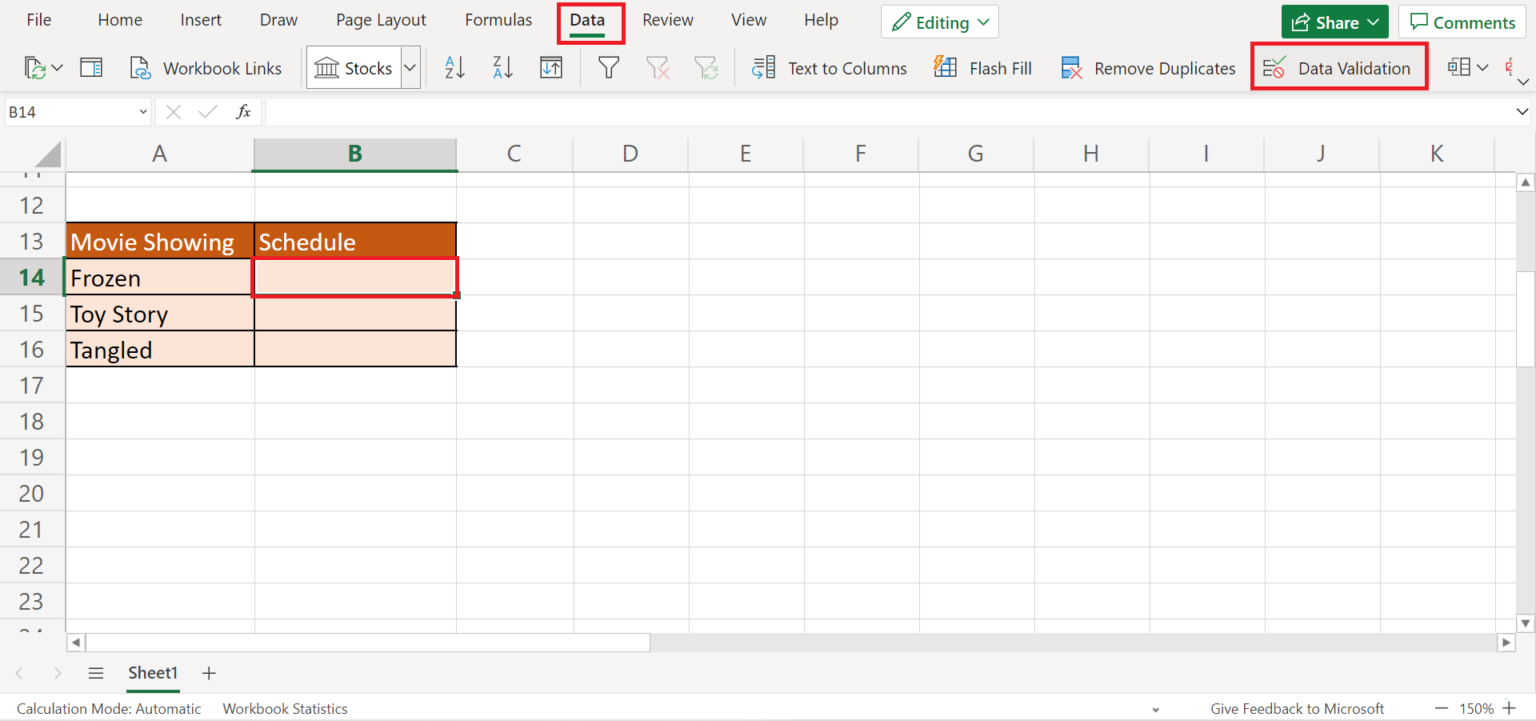Click the Reapply Filter icon
Image resolution: width=1536 pixels, height=721 pixels.
pos(707,67)
